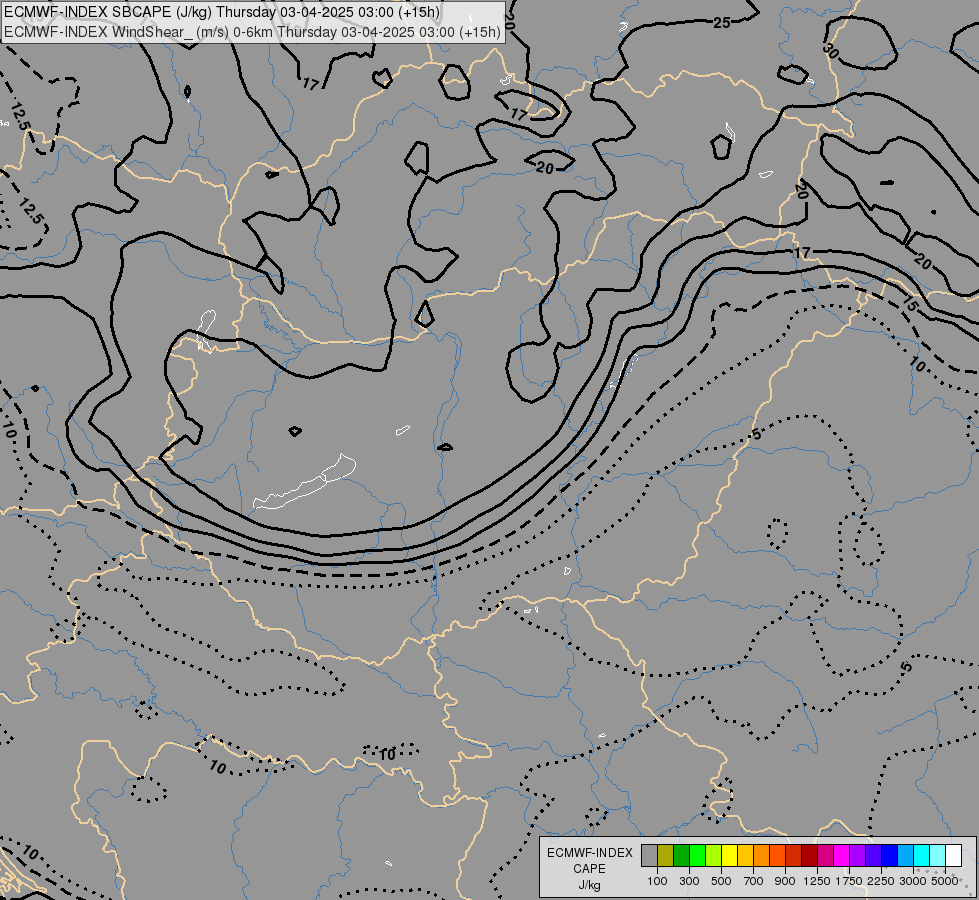The width and height of the screenshot is (979, 900).
Task: Click the yellow-green legend swatch
Action: point(714,856)
